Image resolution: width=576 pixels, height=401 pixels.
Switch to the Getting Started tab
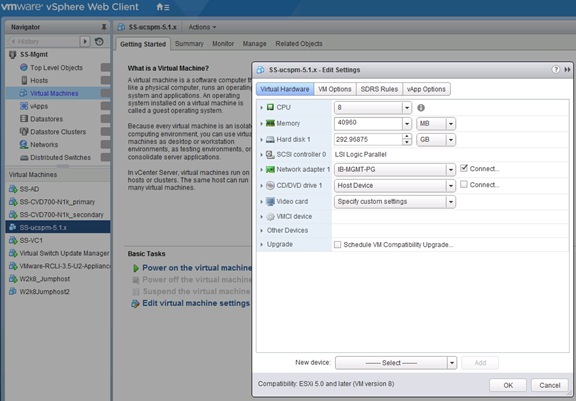143,44
